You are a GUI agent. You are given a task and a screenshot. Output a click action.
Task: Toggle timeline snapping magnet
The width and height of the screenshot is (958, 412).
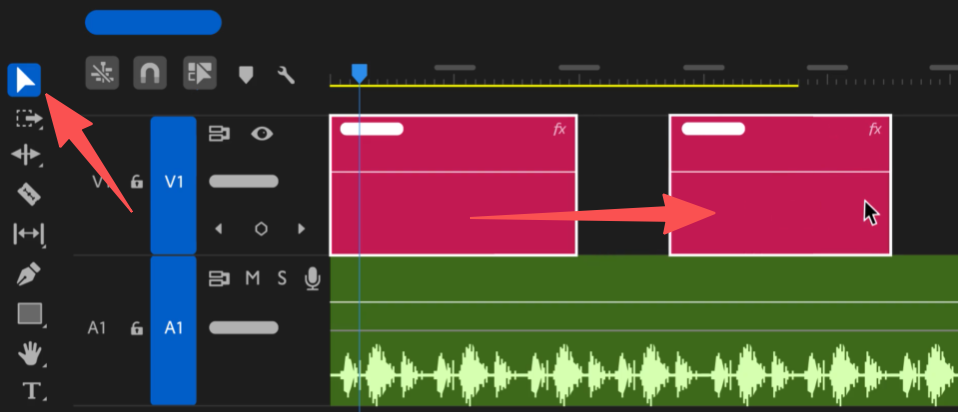pyautogui.click(x=150, y=74)
